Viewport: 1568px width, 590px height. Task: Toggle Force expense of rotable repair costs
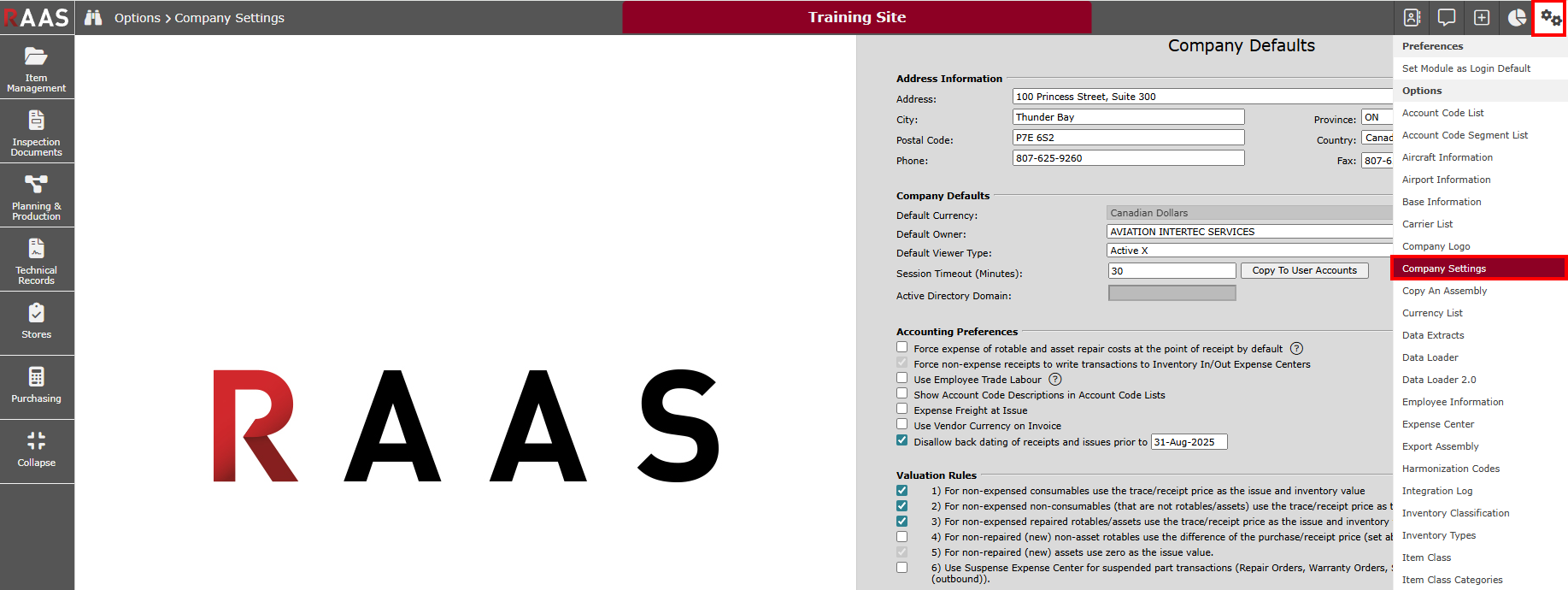click(x=901, y=347)
